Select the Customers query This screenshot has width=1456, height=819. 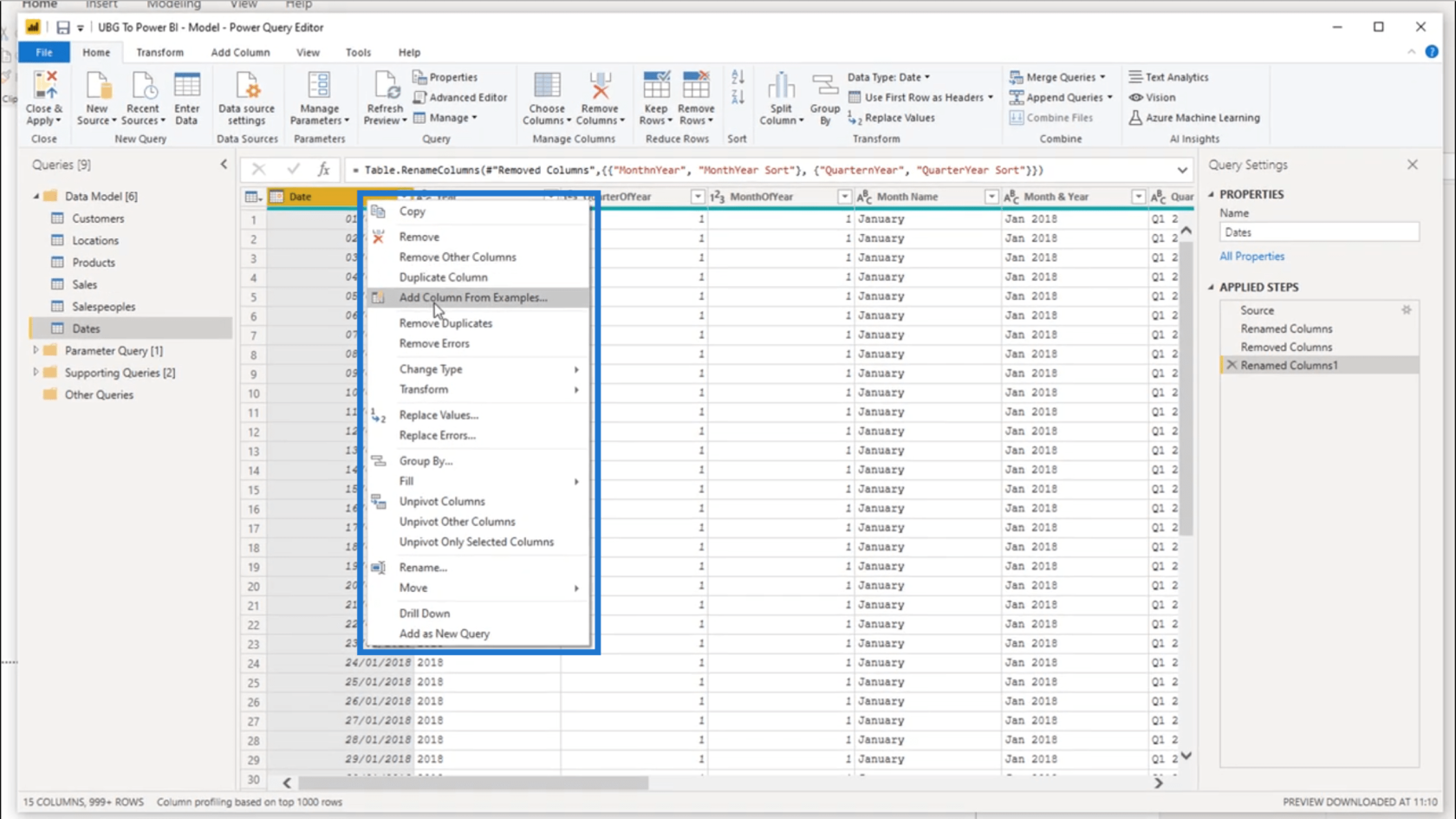(98, 218)
